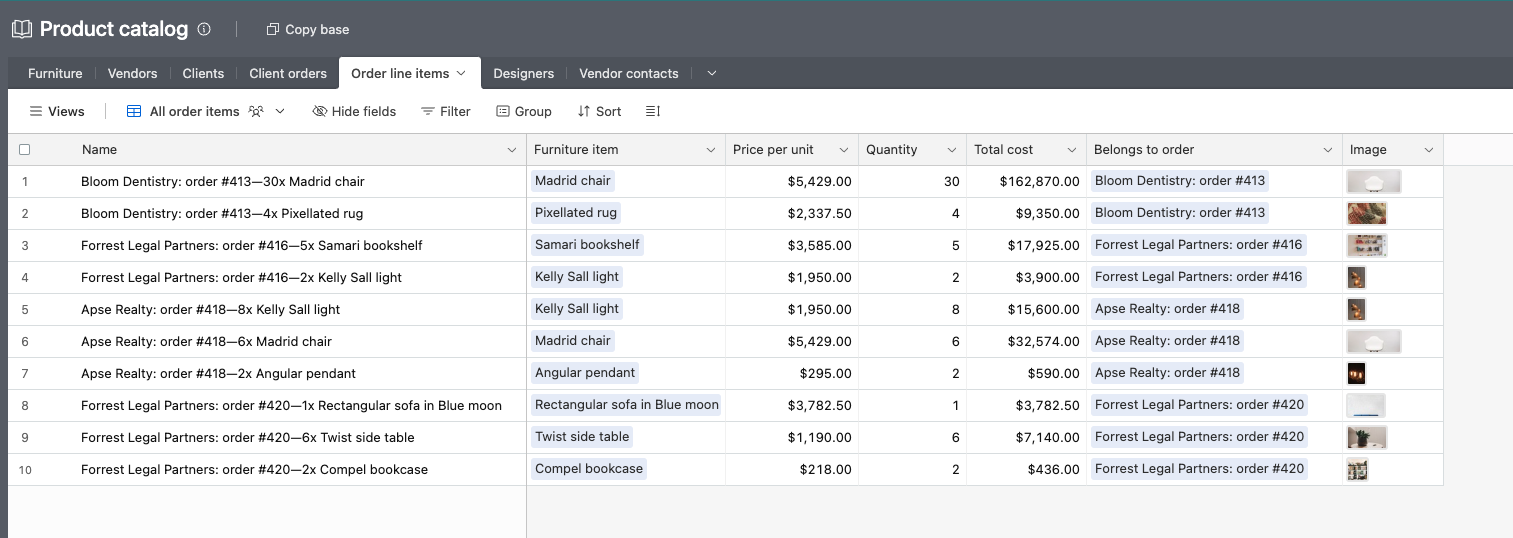
Task: Switch to the Vendors tab
Action: tap(133, 73)
